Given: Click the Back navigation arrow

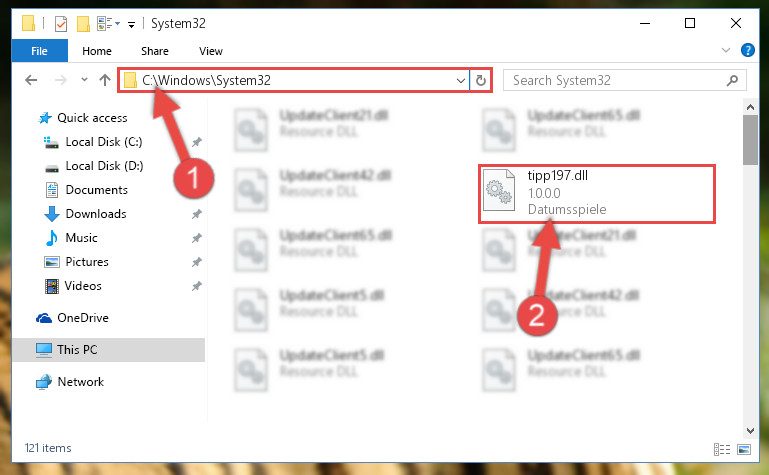Looking at the screenshot, I should point(31,80).
